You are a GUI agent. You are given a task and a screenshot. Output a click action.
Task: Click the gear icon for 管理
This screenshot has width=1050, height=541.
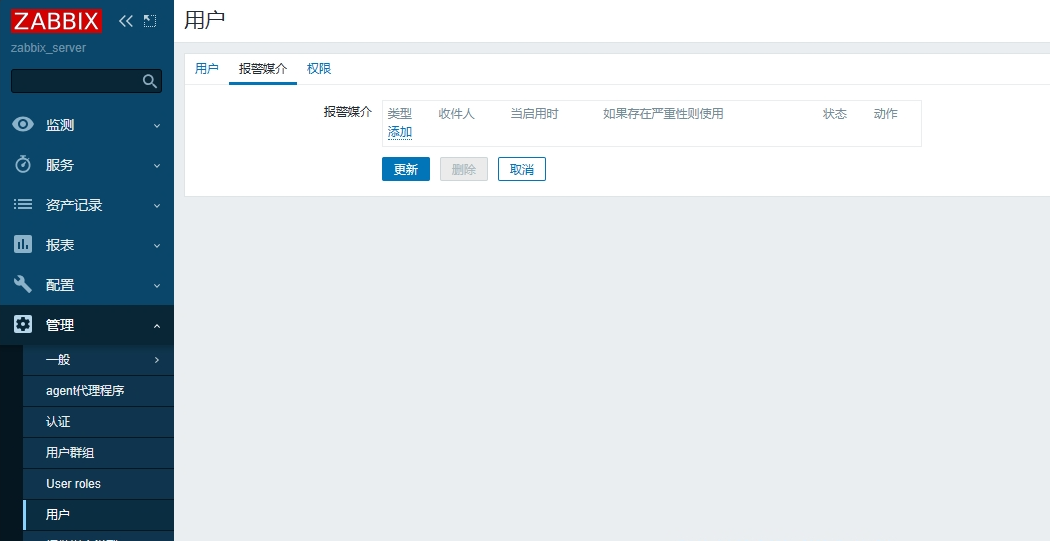[x=23, y=325]
